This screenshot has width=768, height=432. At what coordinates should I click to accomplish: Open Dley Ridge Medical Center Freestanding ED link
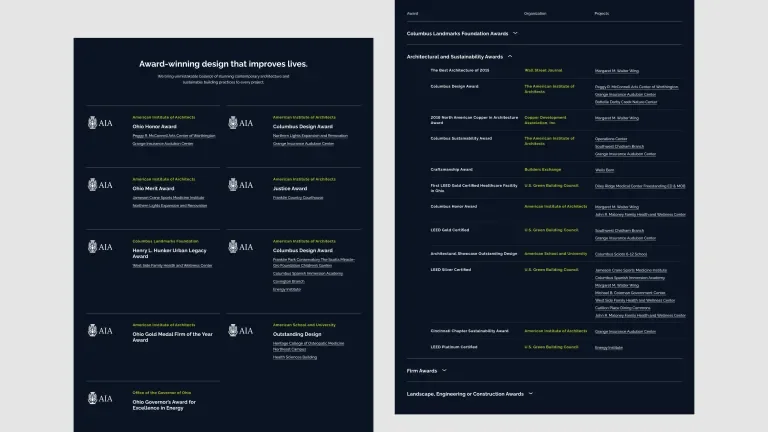point(640,186)
